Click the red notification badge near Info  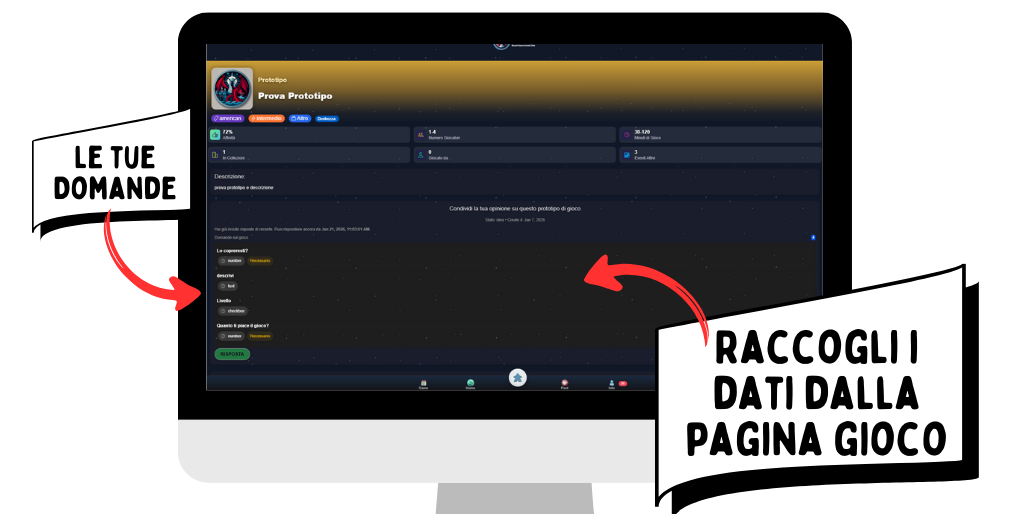click(623, 383)
